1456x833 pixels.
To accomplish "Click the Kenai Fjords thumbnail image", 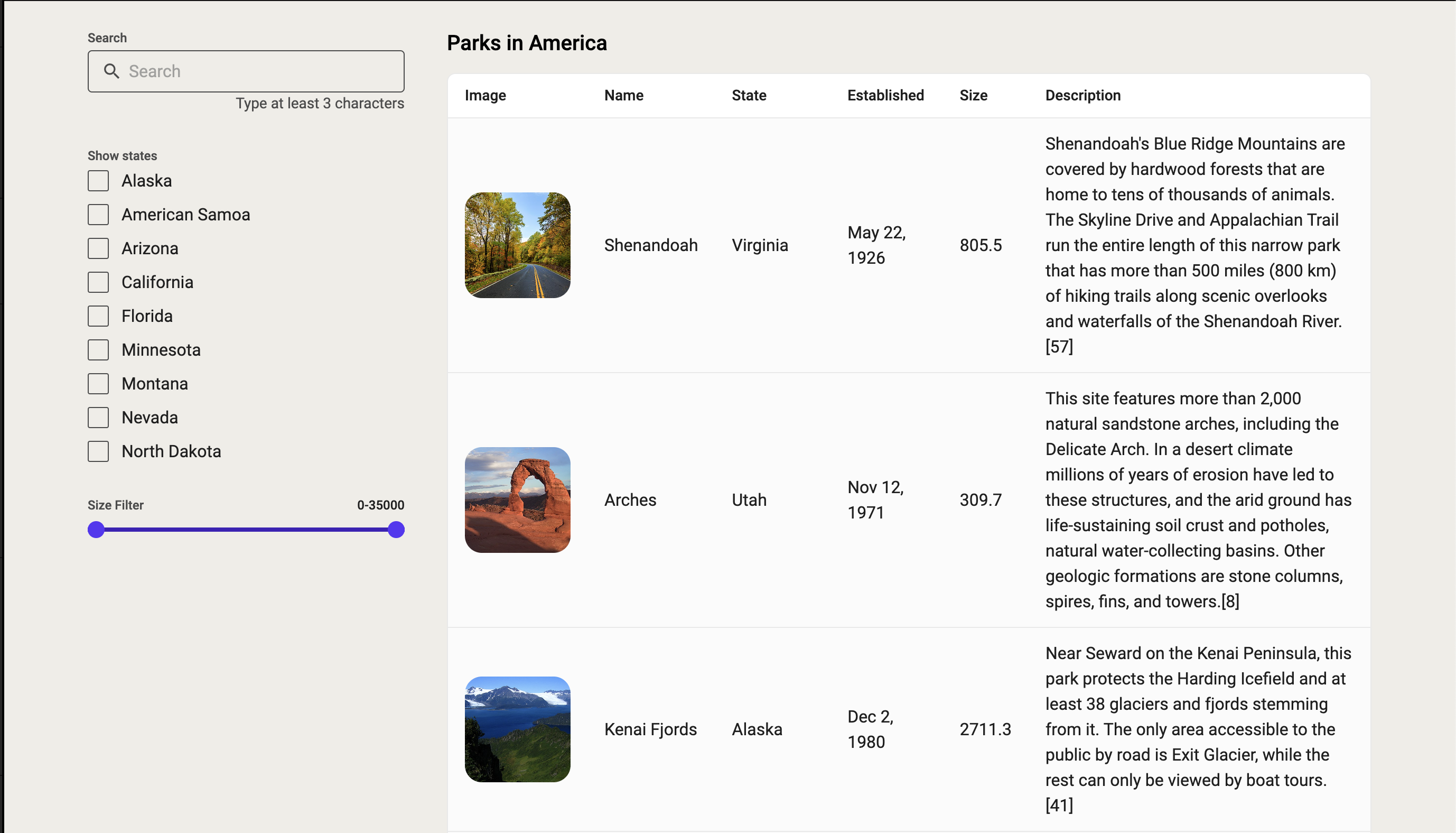I will (x=517, y=729).
